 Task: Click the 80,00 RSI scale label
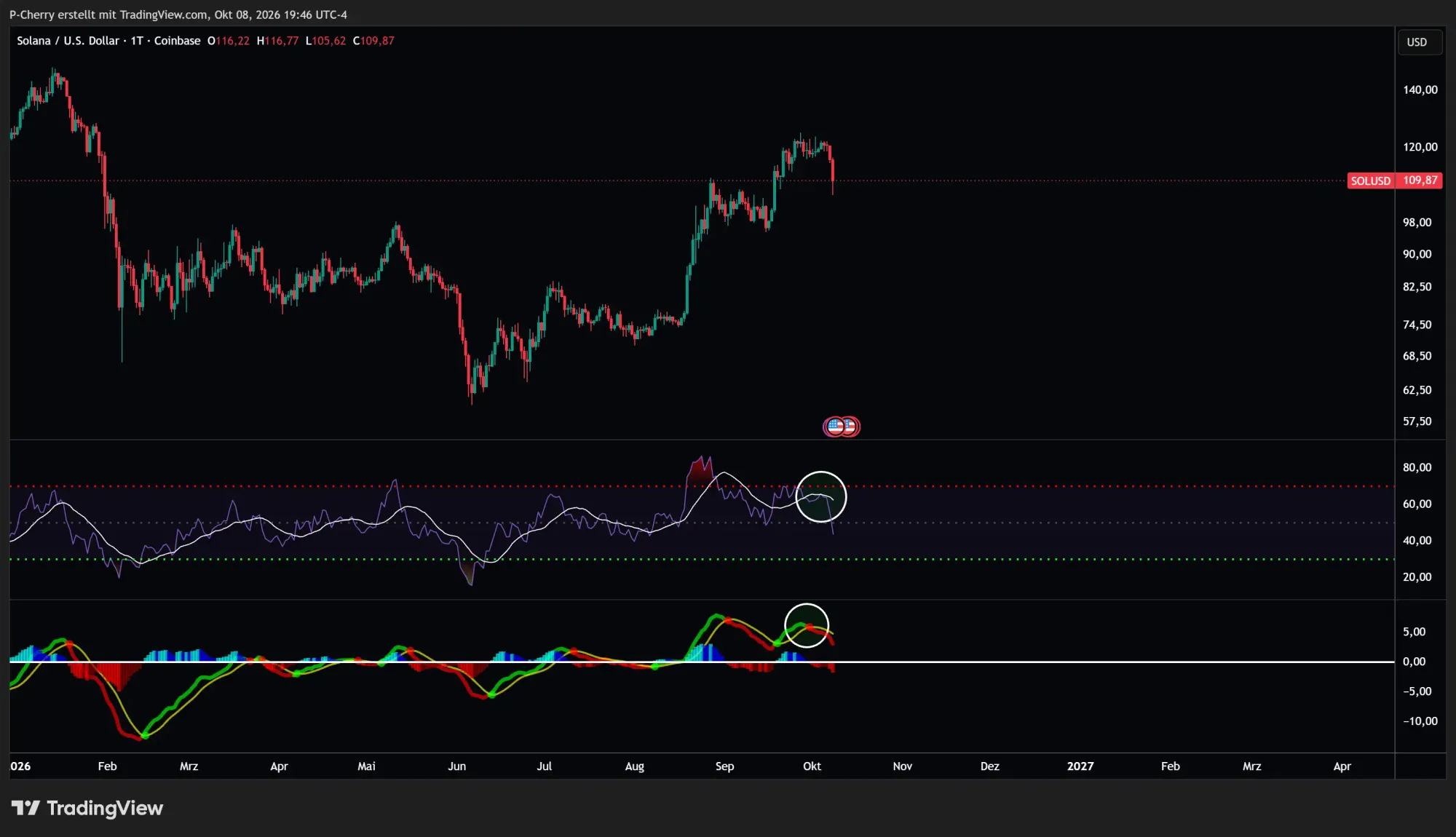pyautogui.click(x=1417, y=467)
